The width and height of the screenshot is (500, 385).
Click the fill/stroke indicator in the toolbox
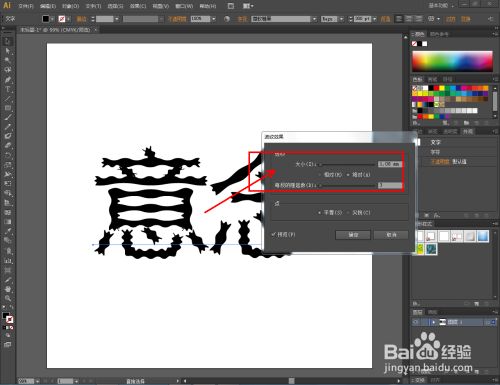pos(8,317)
